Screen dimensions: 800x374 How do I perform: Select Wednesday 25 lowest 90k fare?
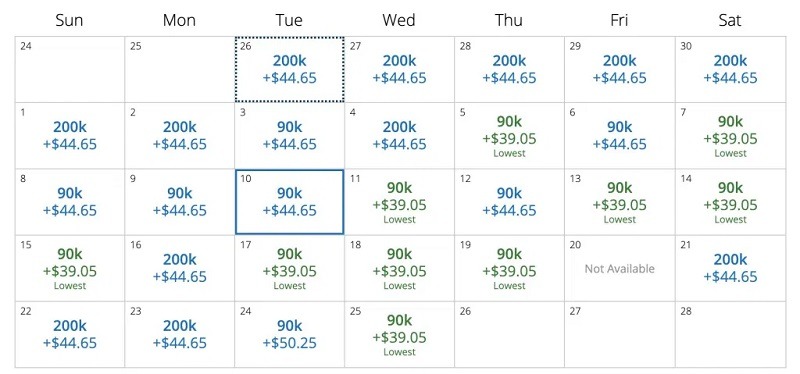(399, 335)
